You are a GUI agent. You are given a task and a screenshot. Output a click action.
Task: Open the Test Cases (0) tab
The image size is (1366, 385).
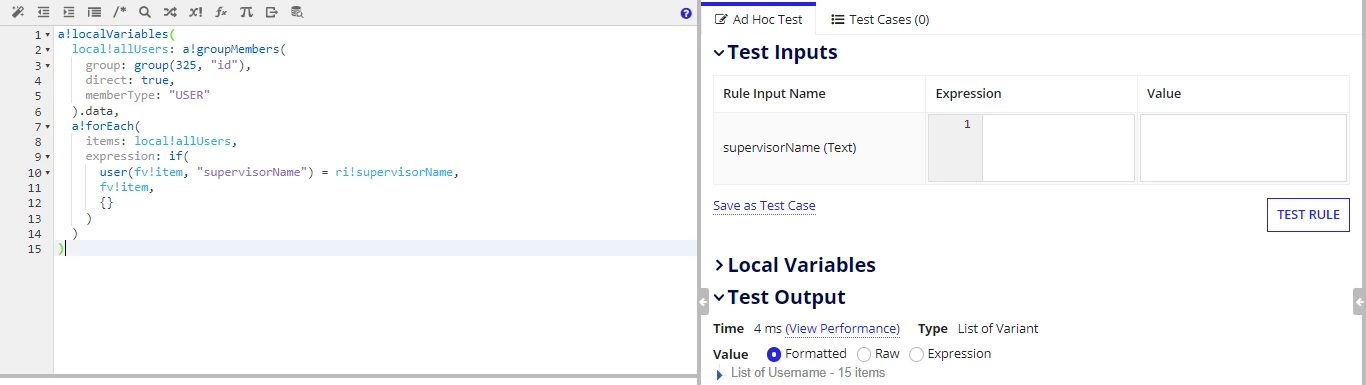[879, 19]
